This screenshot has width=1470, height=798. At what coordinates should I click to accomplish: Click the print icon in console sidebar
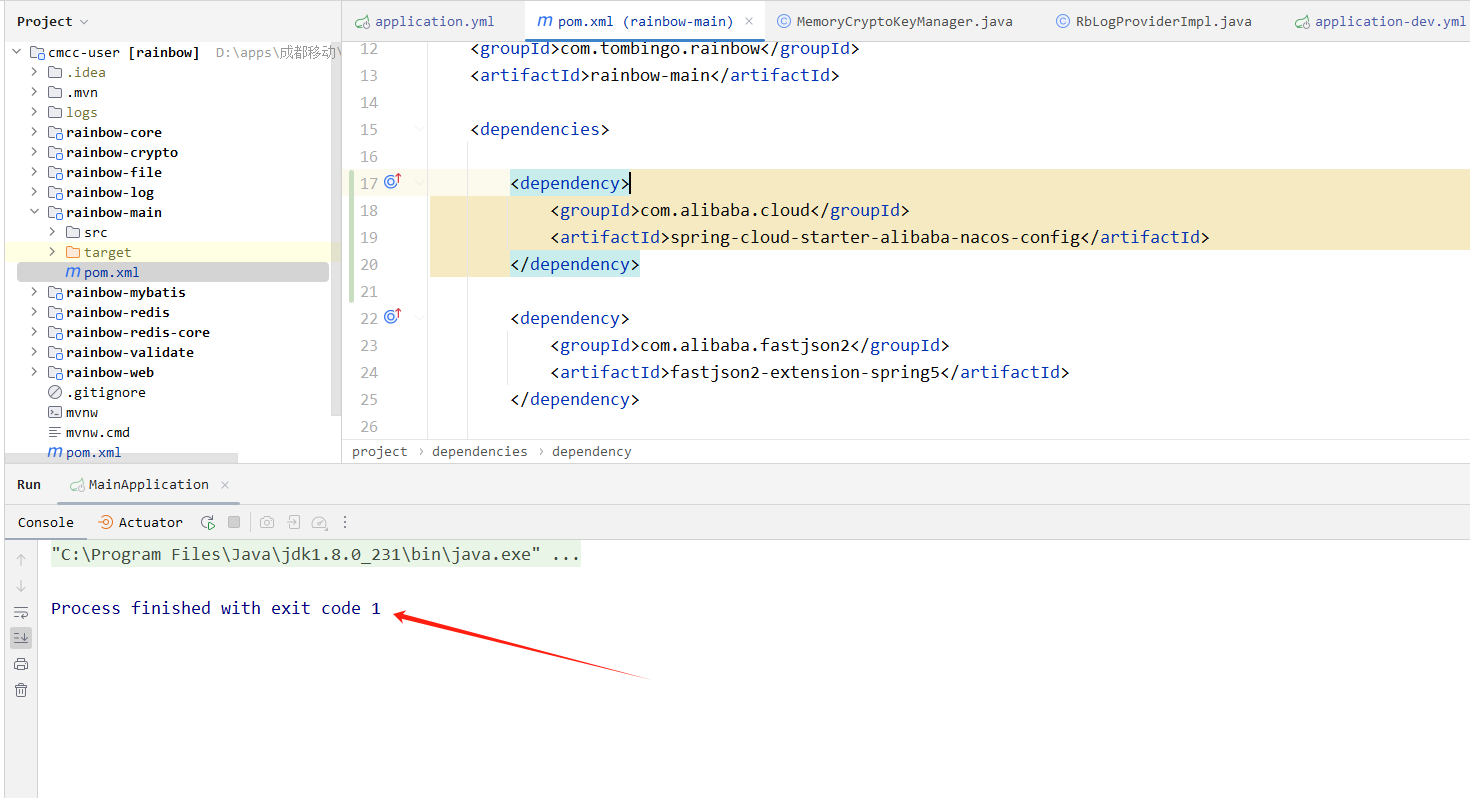coord(21,664)
